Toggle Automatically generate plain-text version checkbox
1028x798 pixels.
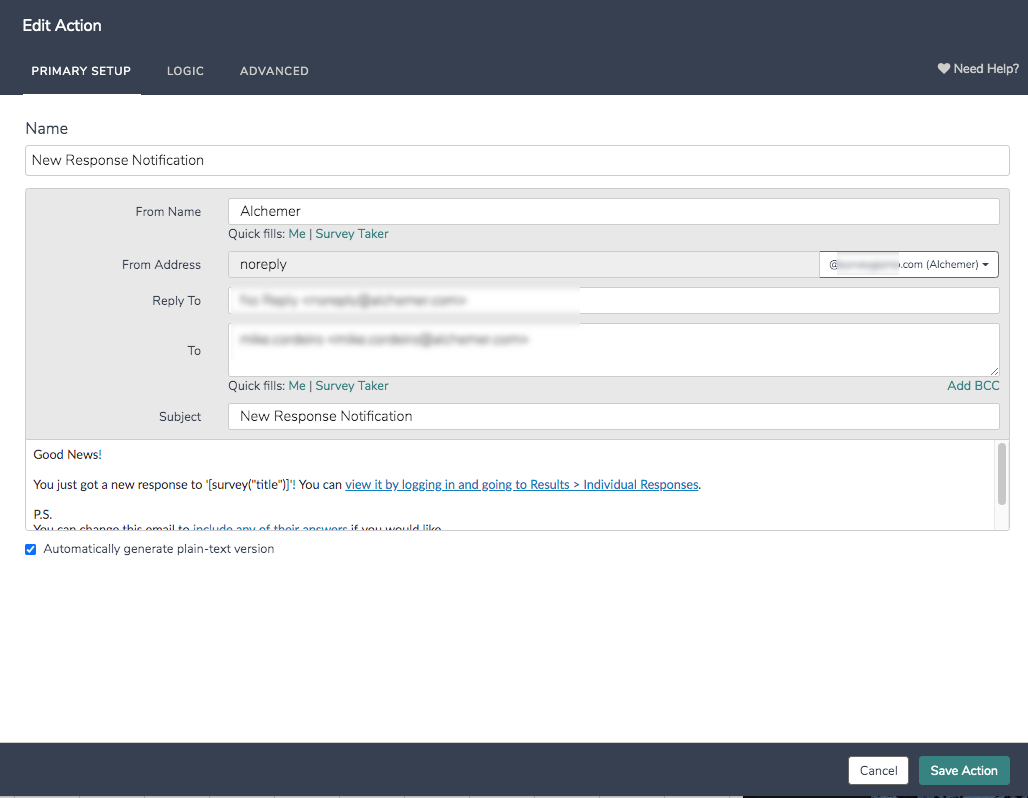(x=31, y=549)
